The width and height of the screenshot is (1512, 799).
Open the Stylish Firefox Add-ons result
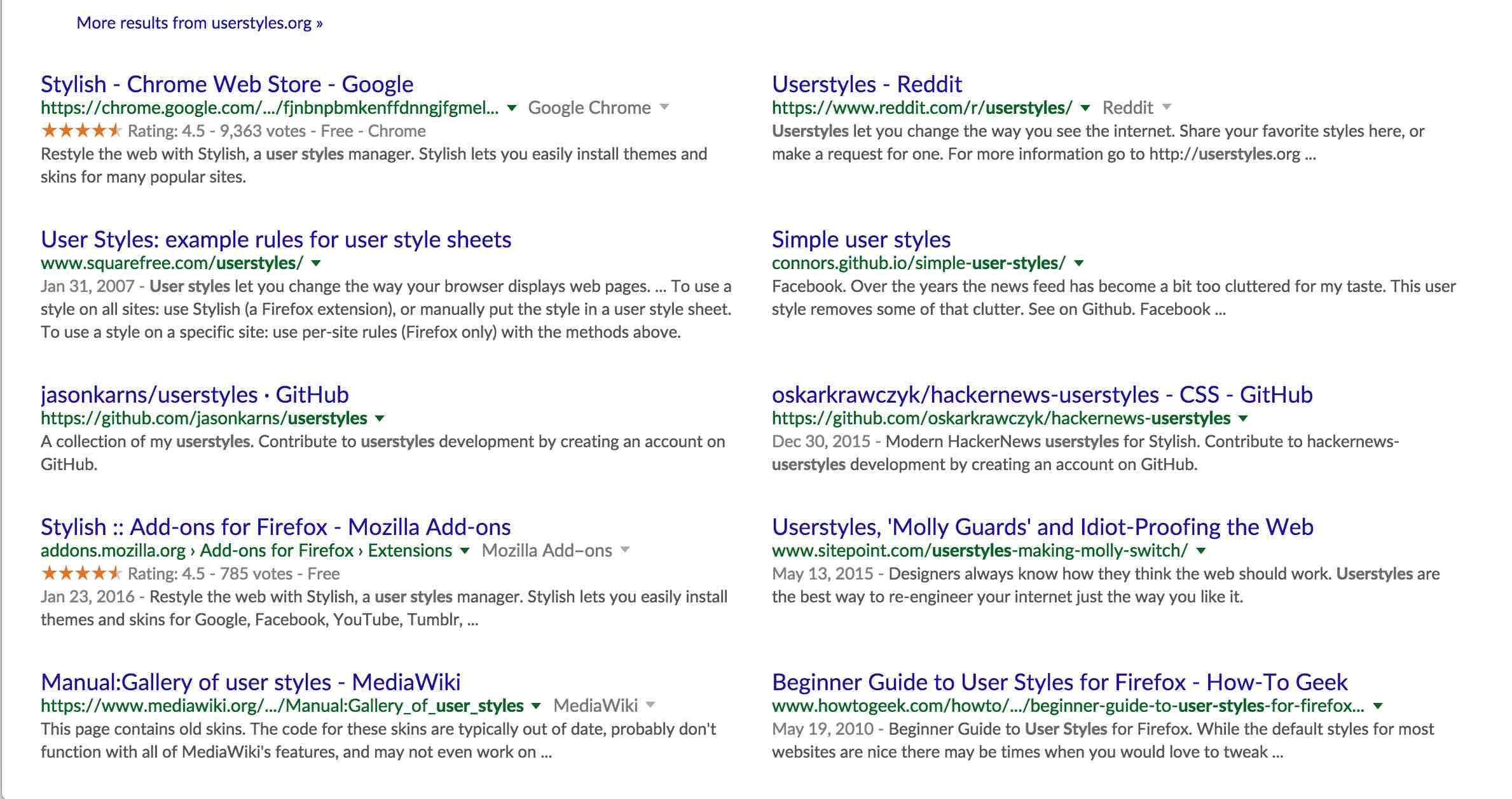coord(275,526)
